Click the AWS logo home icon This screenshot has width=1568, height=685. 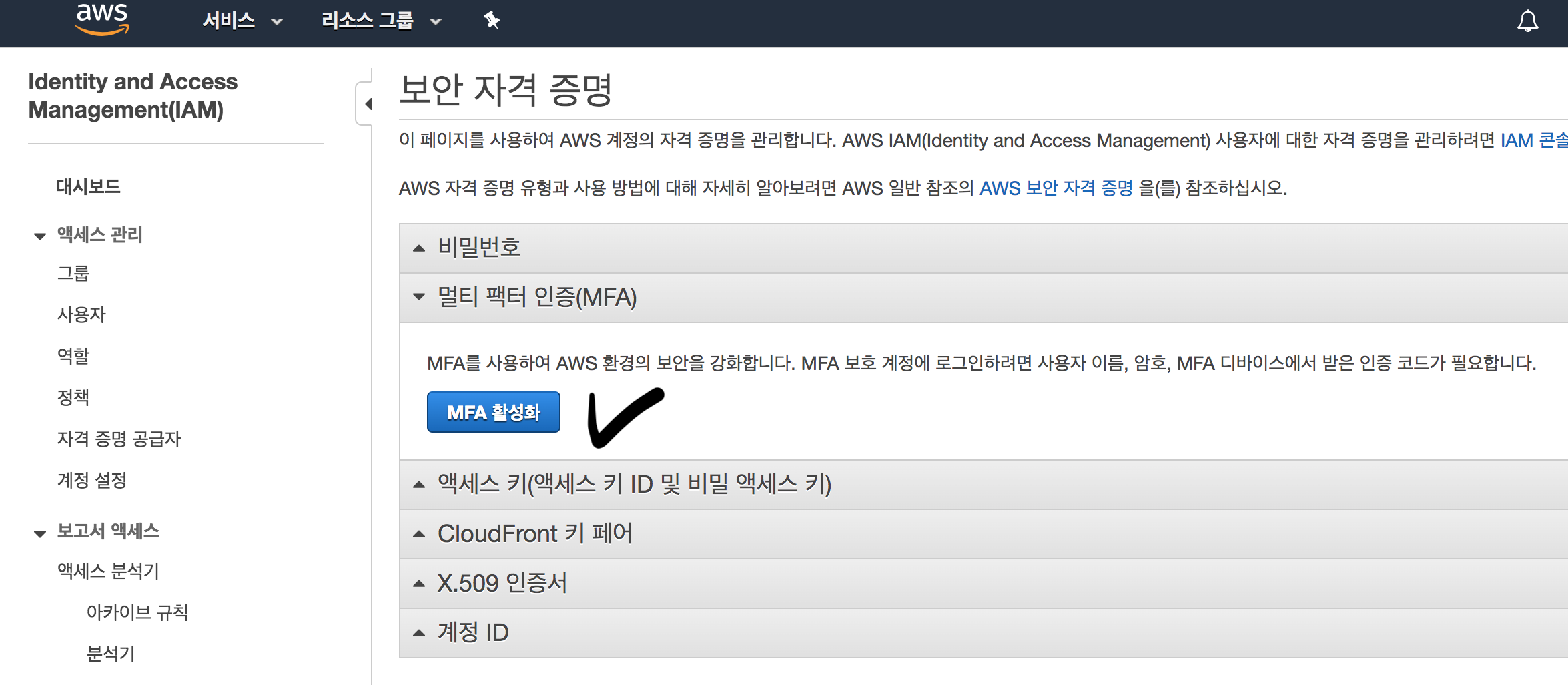[x=102, y=19]
